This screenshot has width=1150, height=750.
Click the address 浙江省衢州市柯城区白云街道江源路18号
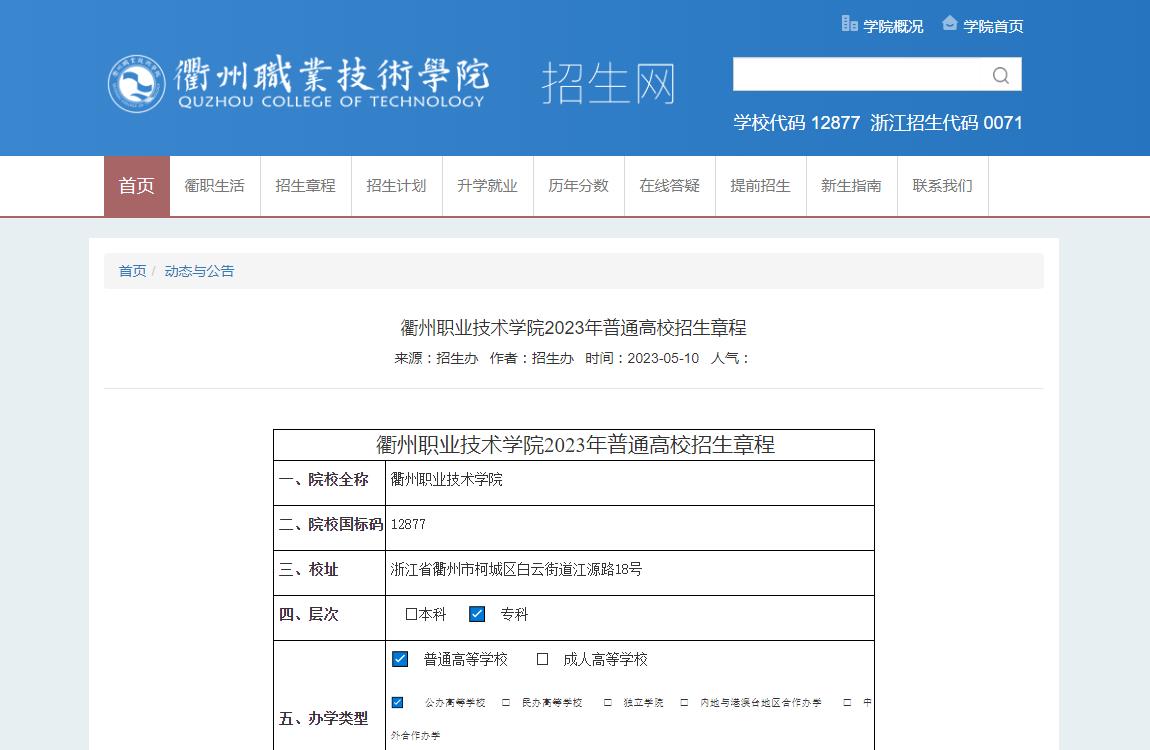(516, 569)
